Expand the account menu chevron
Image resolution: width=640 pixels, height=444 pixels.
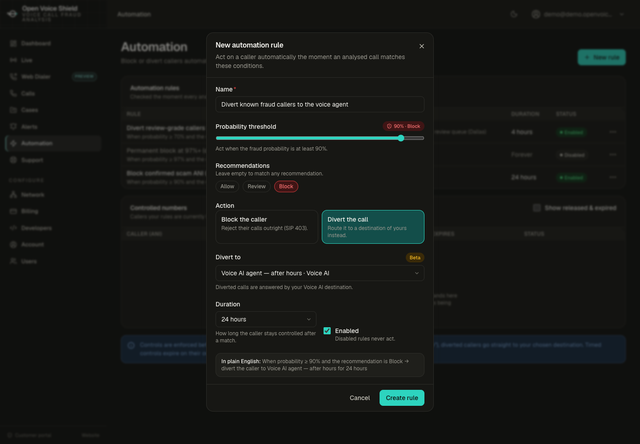(x=622, y=14)
